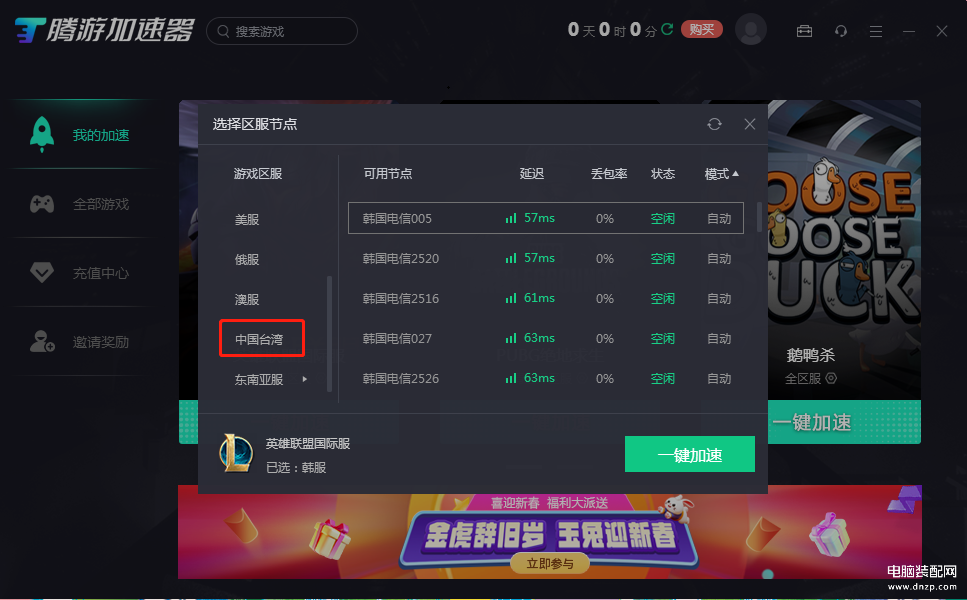Open the hamburger menu icon
Viewport: 967px width, 600px height.
[x=876, y=31]
